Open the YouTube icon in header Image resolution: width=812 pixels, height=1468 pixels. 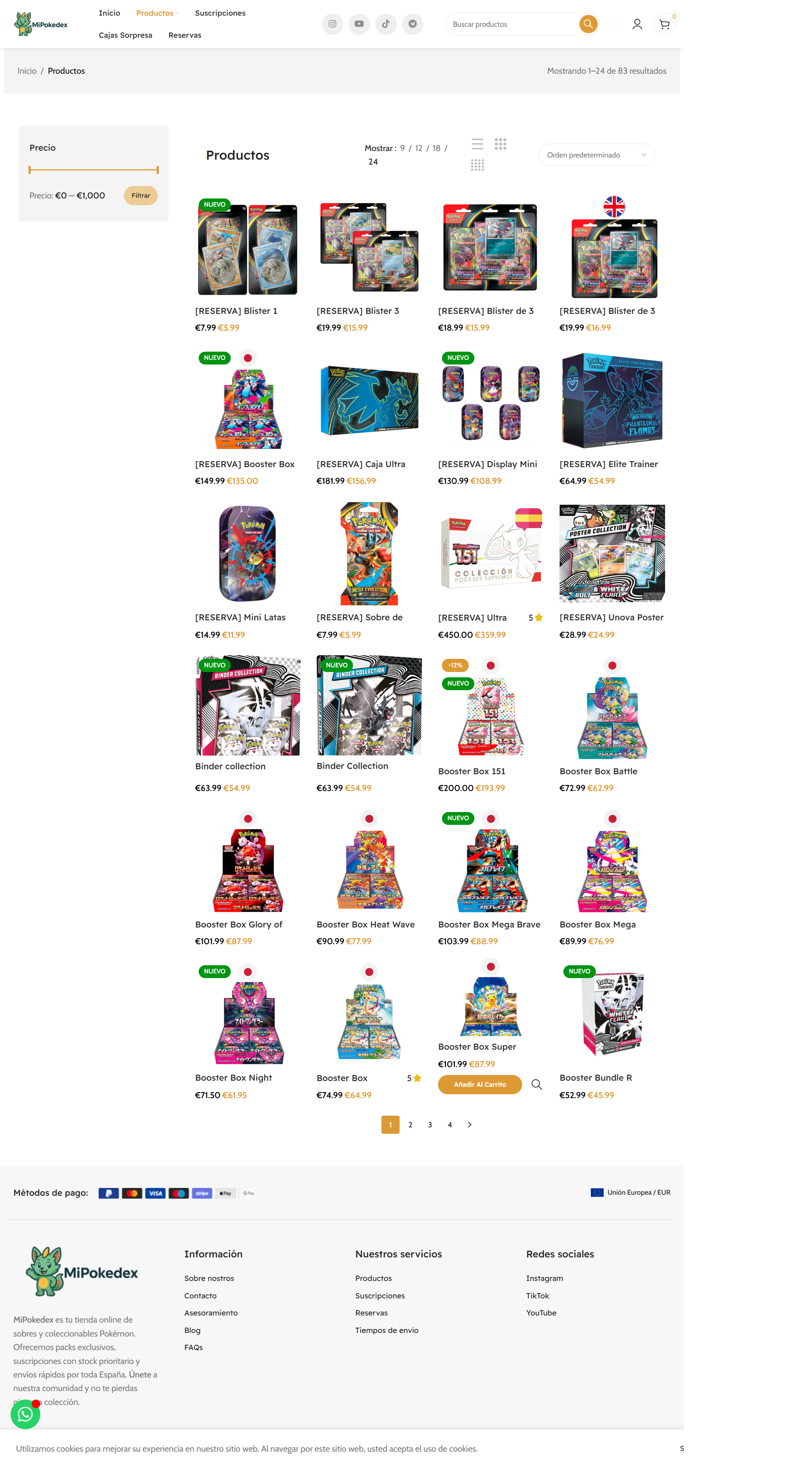click(359, 24)
